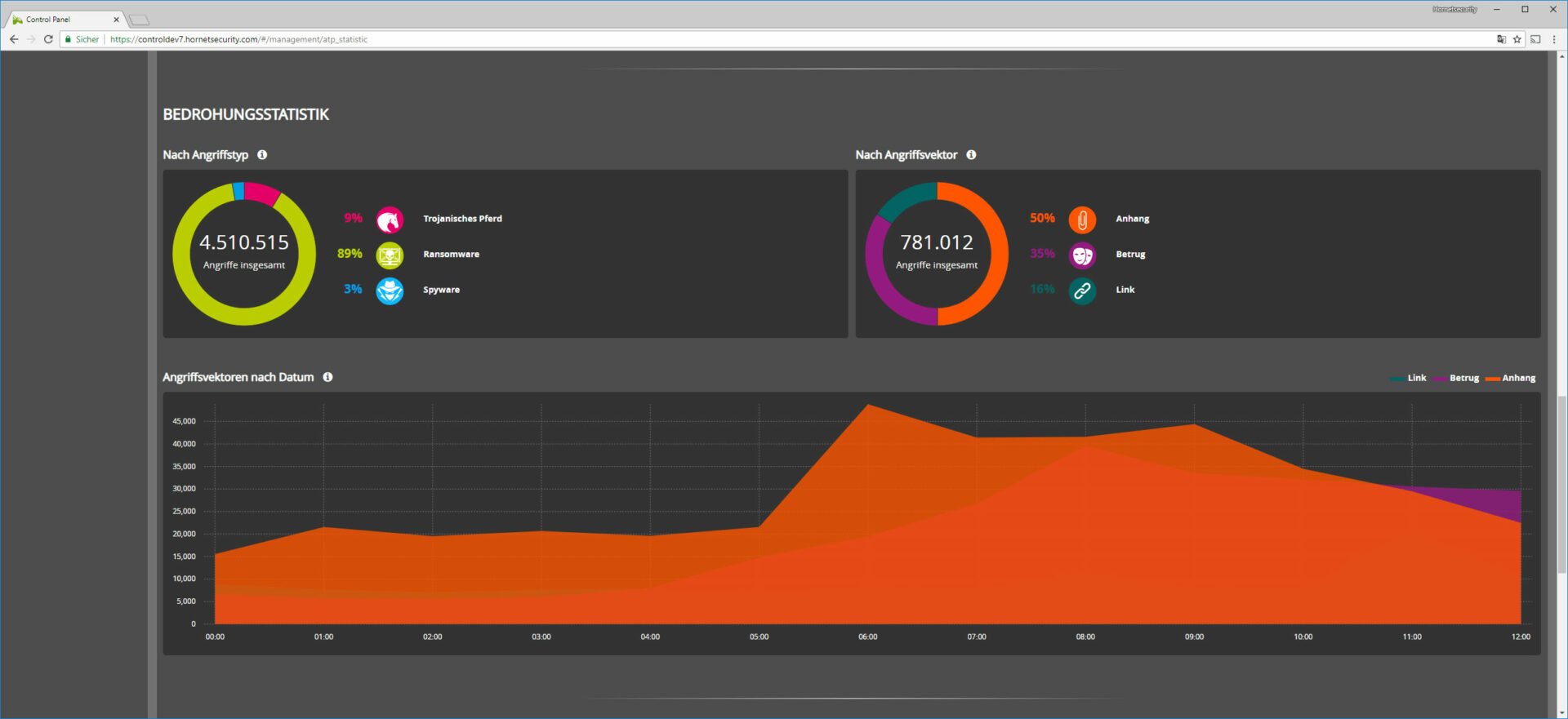Open info icon beside Nach Angriffsvektor
Image resolution: width=1568 pixels, height=719 pixels.
coord(971,155)
